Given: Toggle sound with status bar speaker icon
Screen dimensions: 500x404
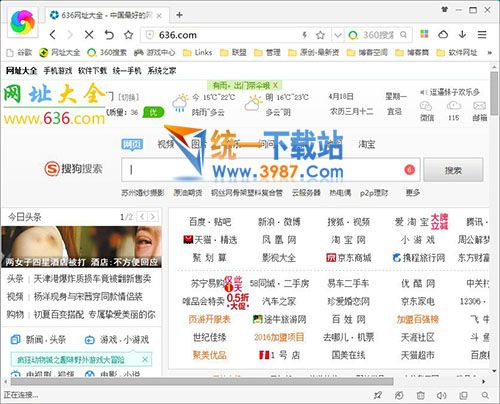Looking at the screenshot, I should [x=442, y=395].
